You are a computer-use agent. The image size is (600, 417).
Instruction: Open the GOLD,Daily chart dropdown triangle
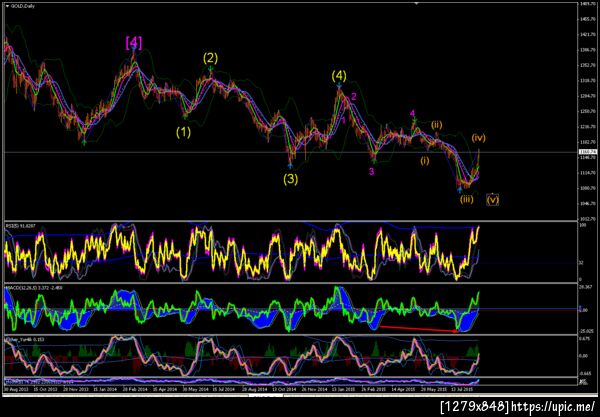(7, 6)
